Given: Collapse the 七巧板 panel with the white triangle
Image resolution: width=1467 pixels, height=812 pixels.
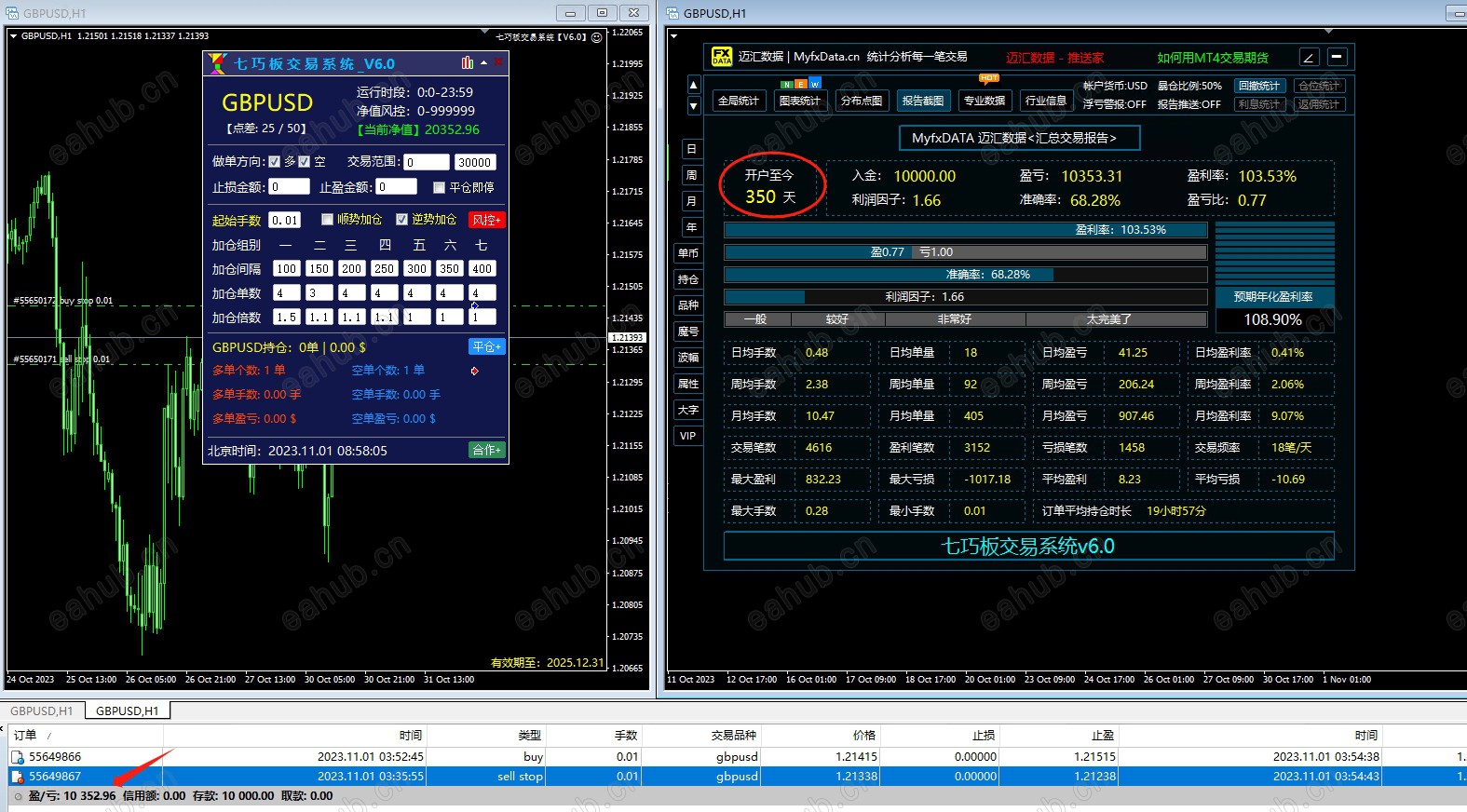Looking at the screenshot, I should point(483,63).
